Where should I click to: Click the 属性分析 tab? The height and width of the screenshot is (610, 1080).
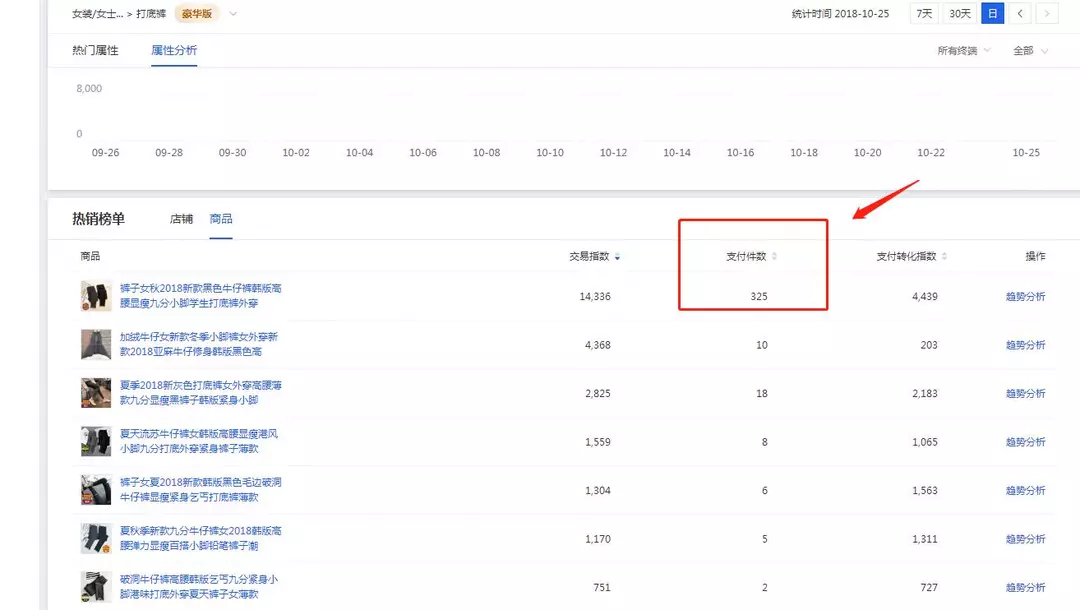tap(174, 50)
